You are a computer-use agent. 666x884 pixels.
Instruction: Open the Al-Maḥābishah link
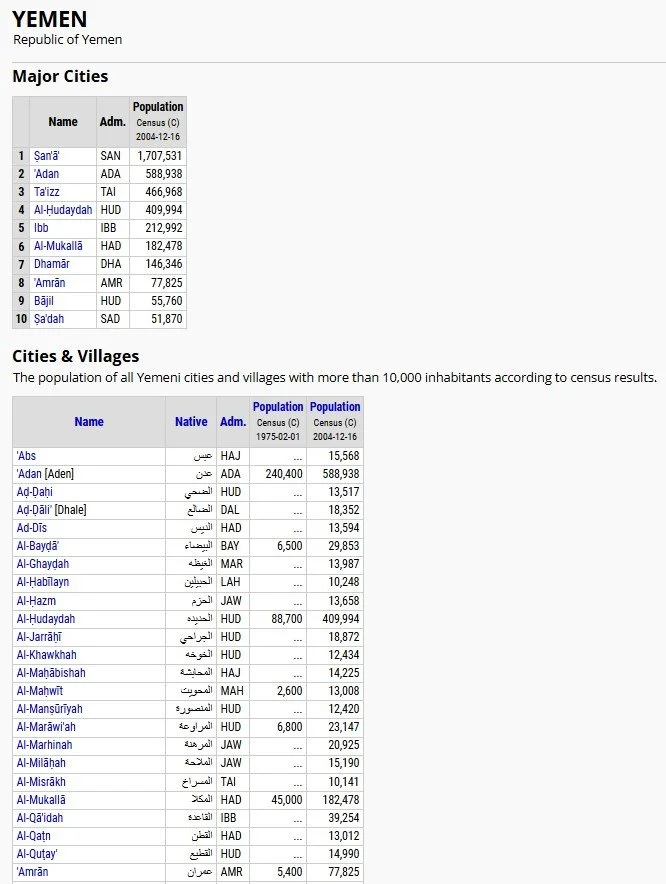(x=51, y=673)
